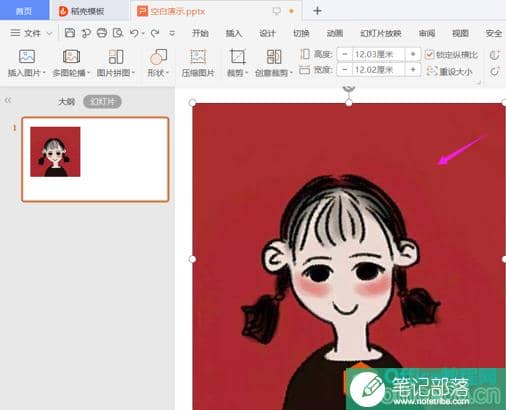Switch to the Home tab (首页)
506x410 pixels.
click(x=24, y=11)
